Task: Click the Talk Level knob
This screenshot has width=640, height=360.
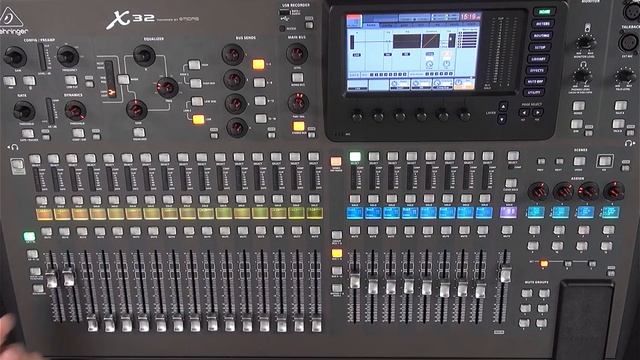Action: tap(624, 76)
